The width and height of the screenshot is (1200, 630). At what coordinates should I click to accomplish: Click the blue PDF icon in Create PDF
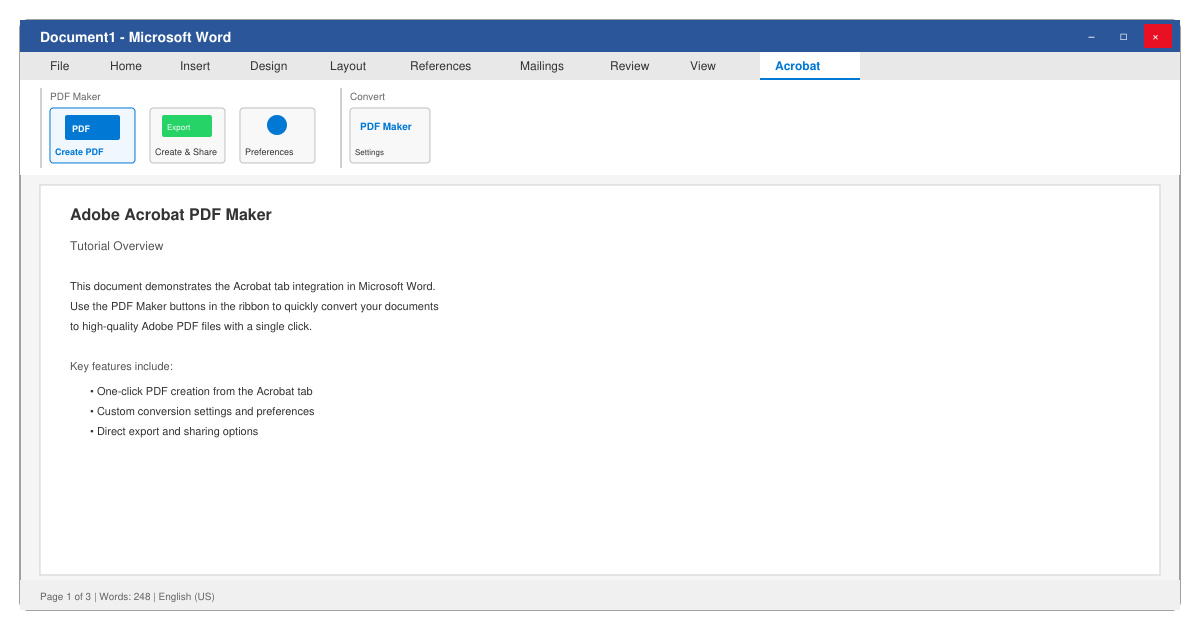pos(92,128)
